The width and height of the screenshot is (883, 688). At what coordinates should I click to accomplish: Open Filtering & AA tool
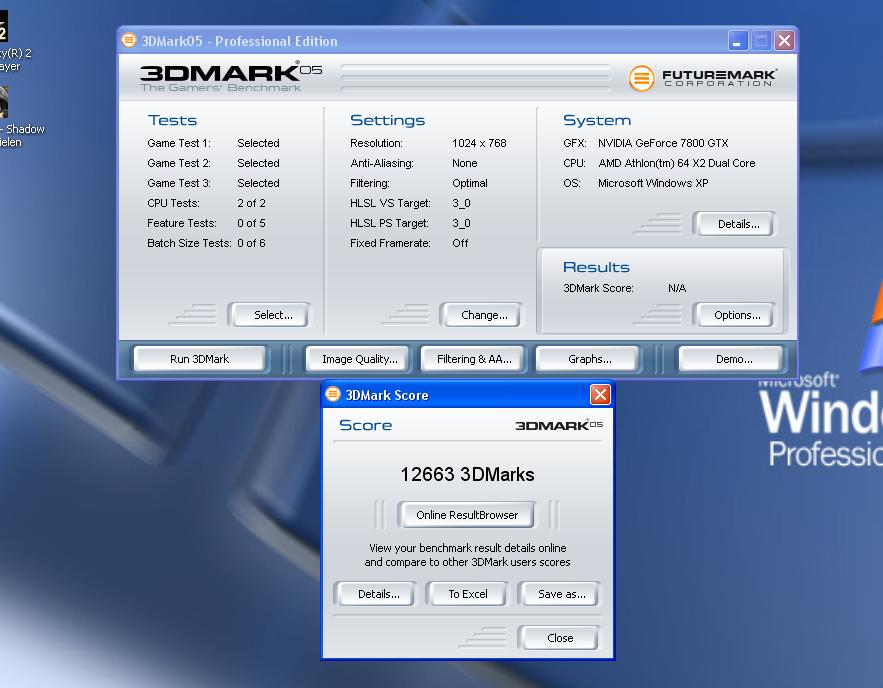pyautogui.click(x=474, y=359)
